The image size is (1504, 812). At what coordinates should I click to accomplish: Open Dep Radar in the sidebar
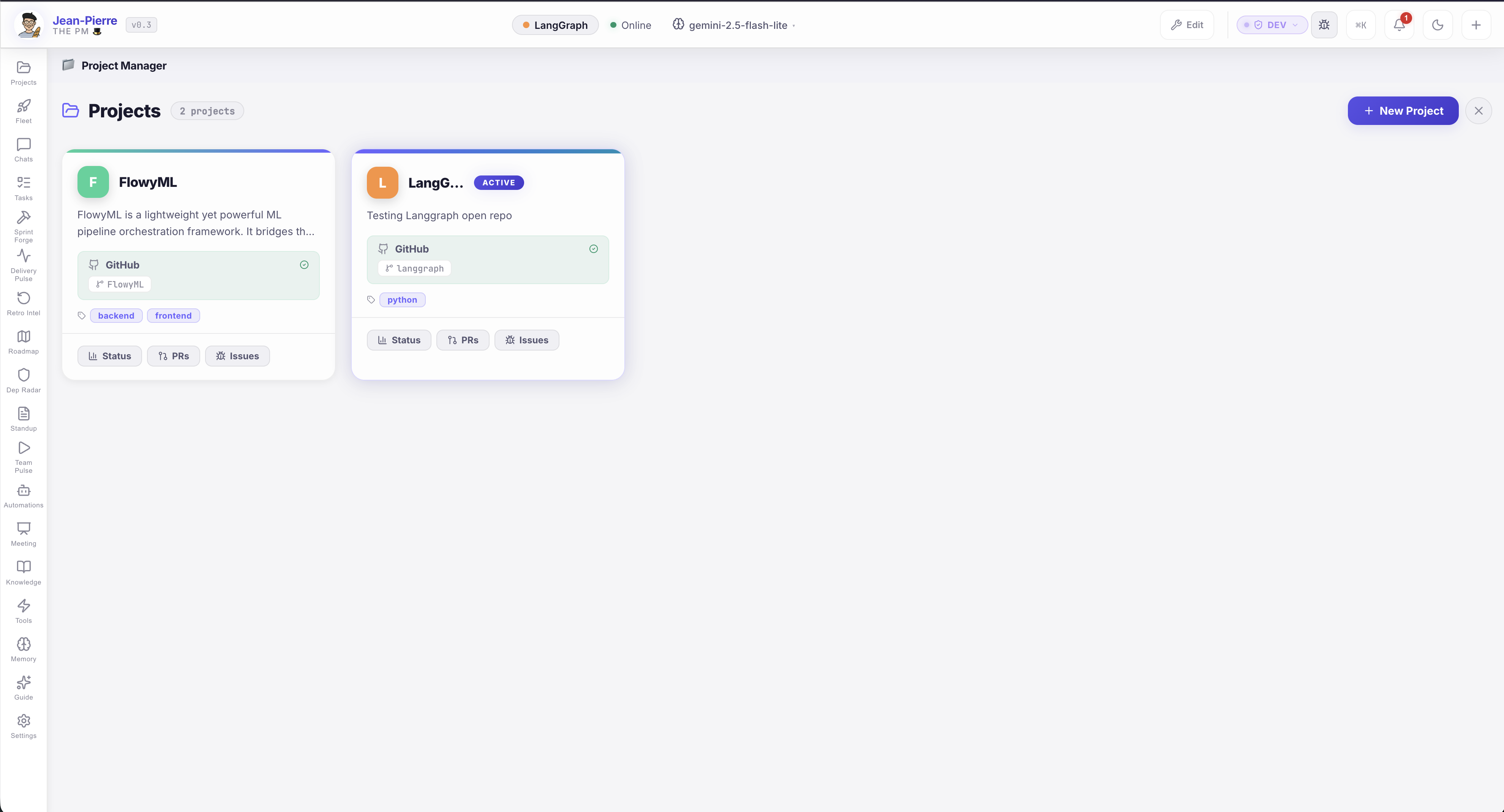coord(23,379)
